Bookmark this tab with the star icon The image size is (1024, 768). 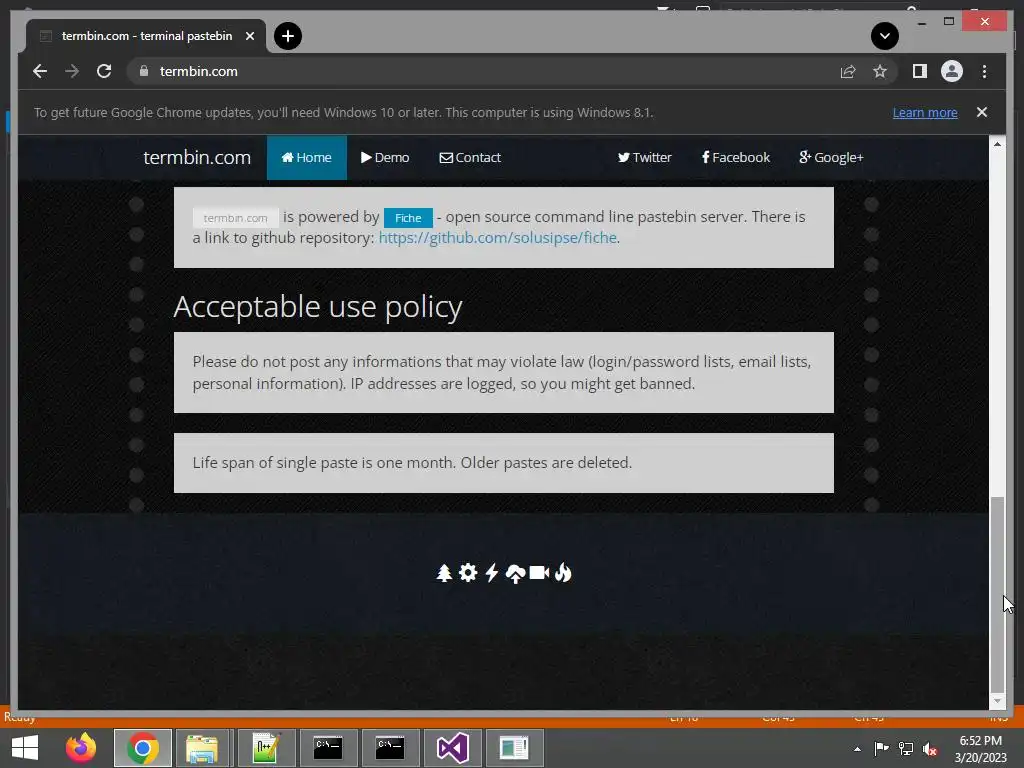click(880, 71)
